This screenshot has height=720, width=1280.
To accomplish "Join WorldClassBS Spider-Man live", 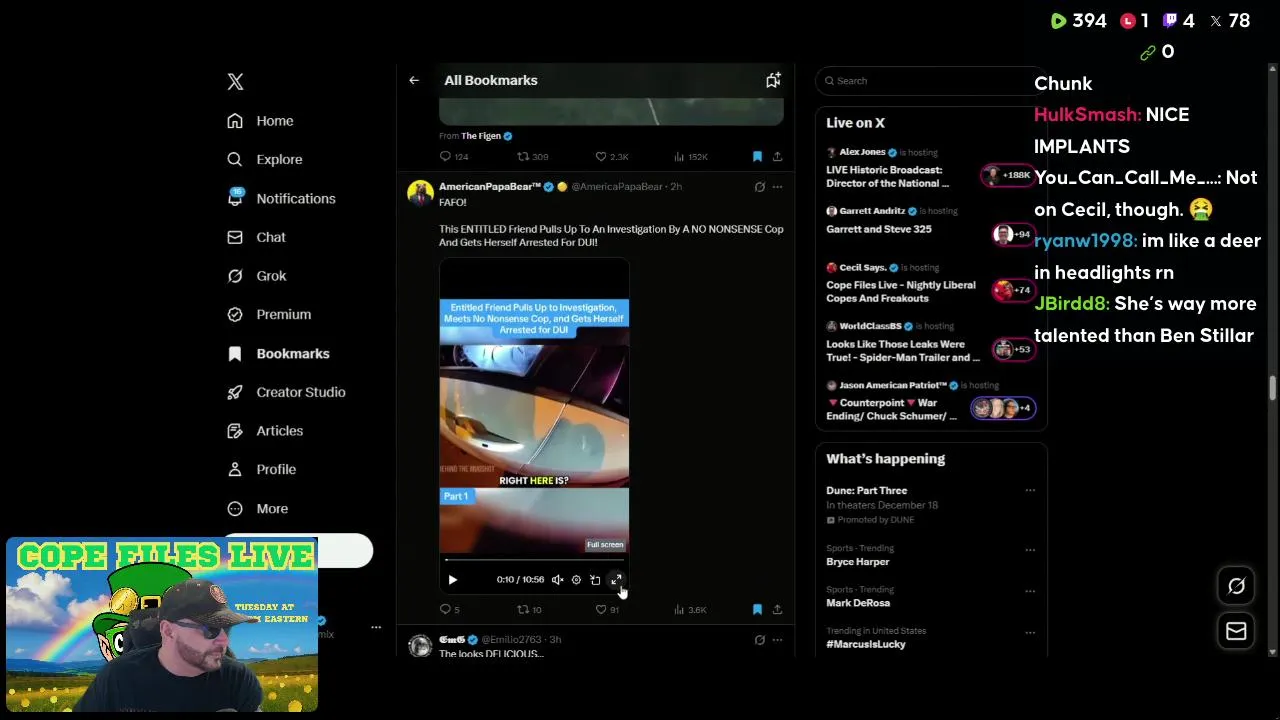I will 930,343.
